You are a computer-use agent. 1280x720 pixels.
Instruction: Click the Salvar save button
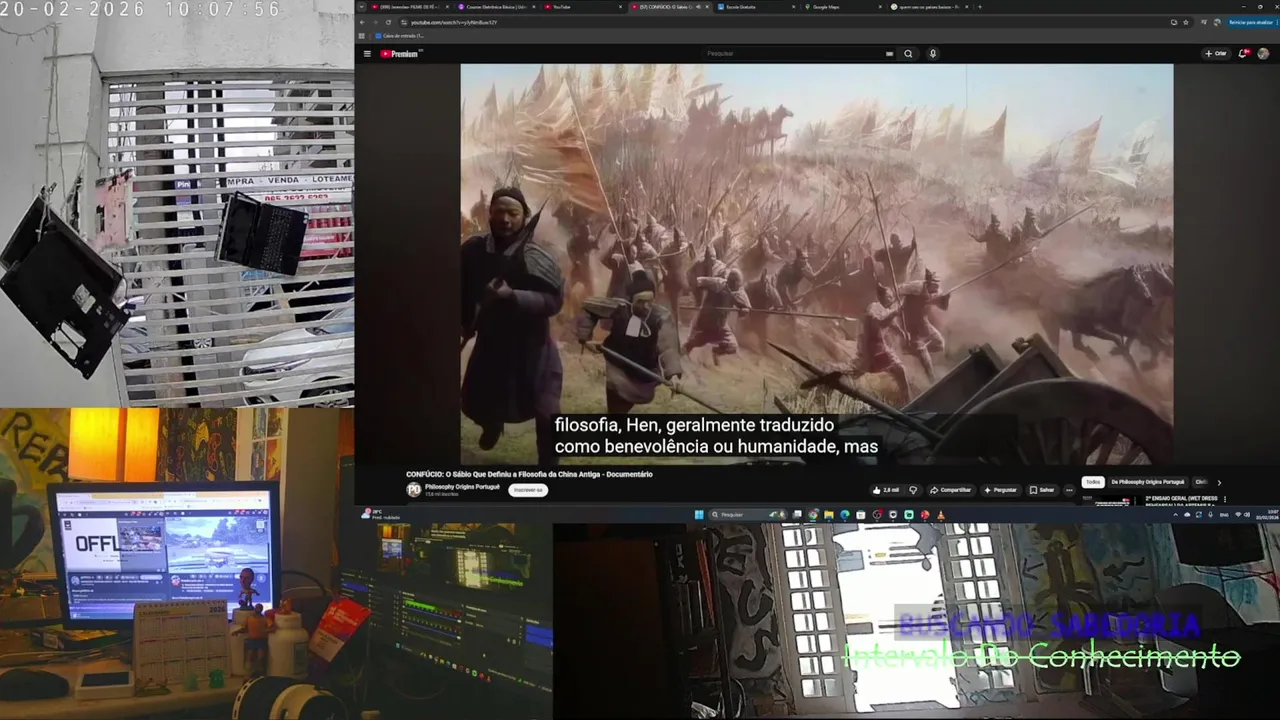tap(1042, 490)
